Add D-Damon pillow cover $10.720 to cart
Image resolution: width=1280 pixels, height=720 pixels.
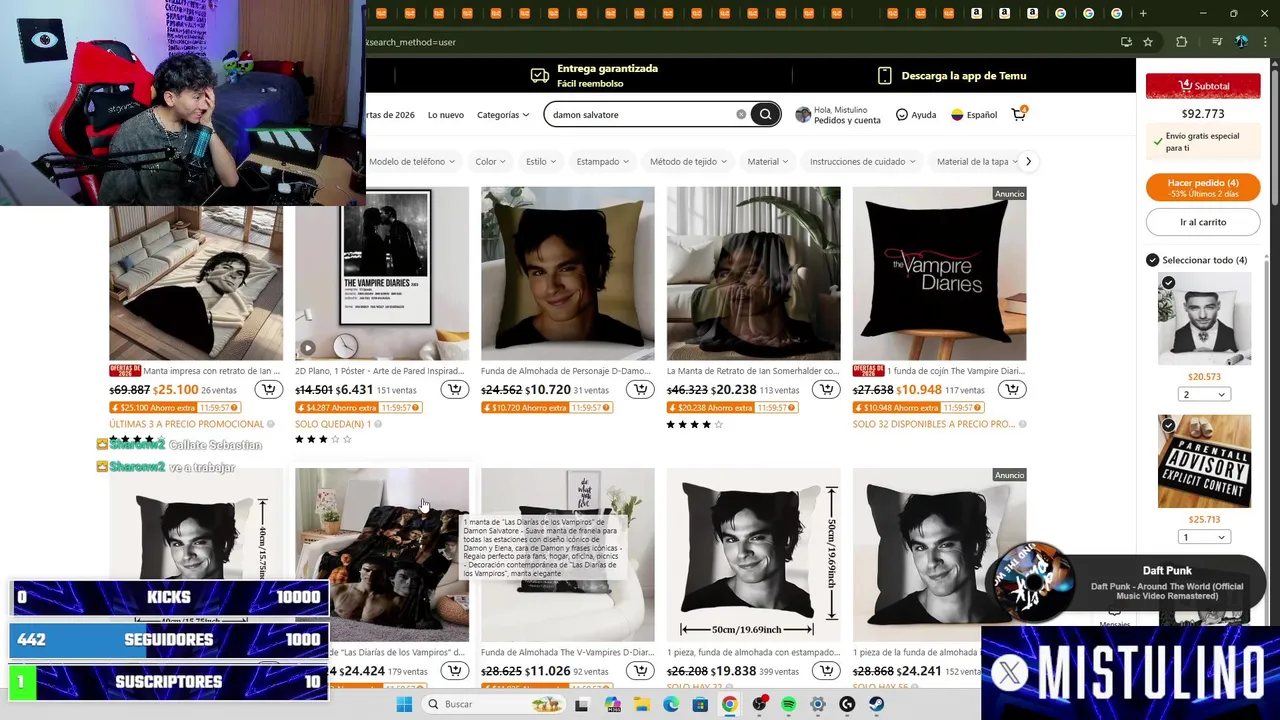640,389
